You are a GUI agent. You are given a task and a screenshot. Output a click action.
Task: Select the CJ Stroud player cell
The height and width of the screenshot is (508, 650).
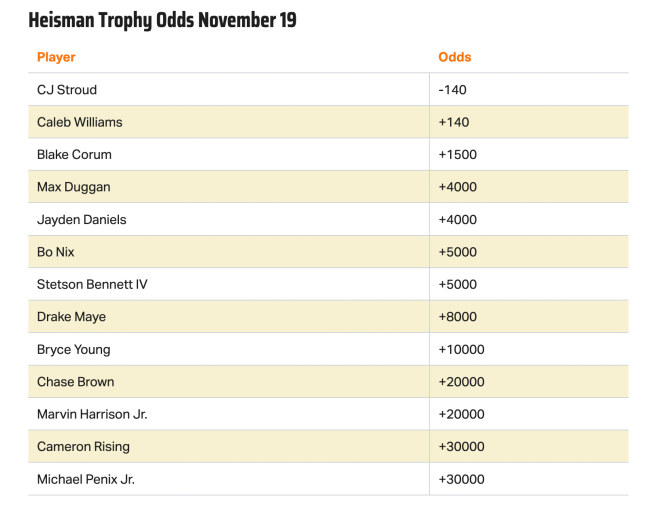click(x=67, y=90)
